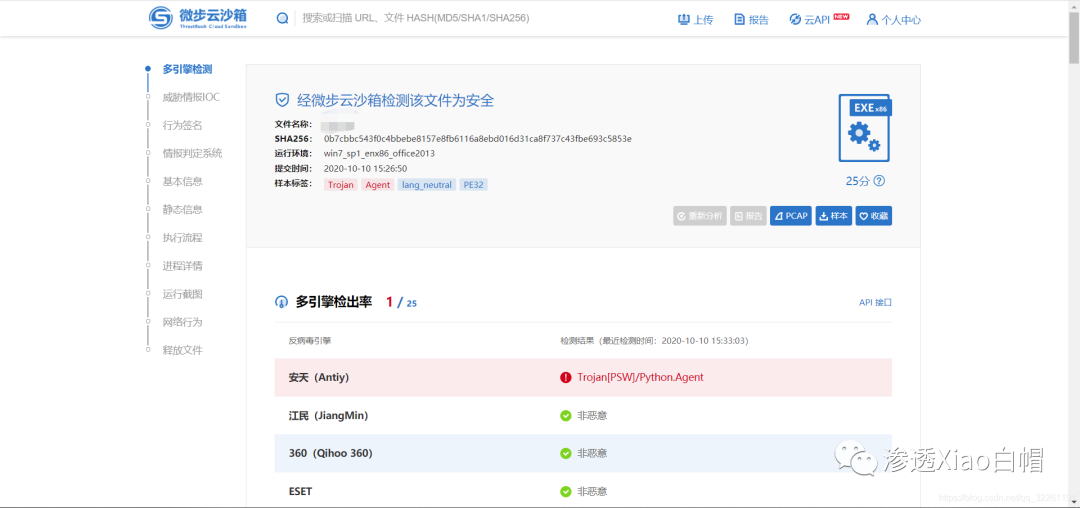1080x508 pixels.
Task: Click the 收藏 favorite button
Action: click(x=873, y=216)
